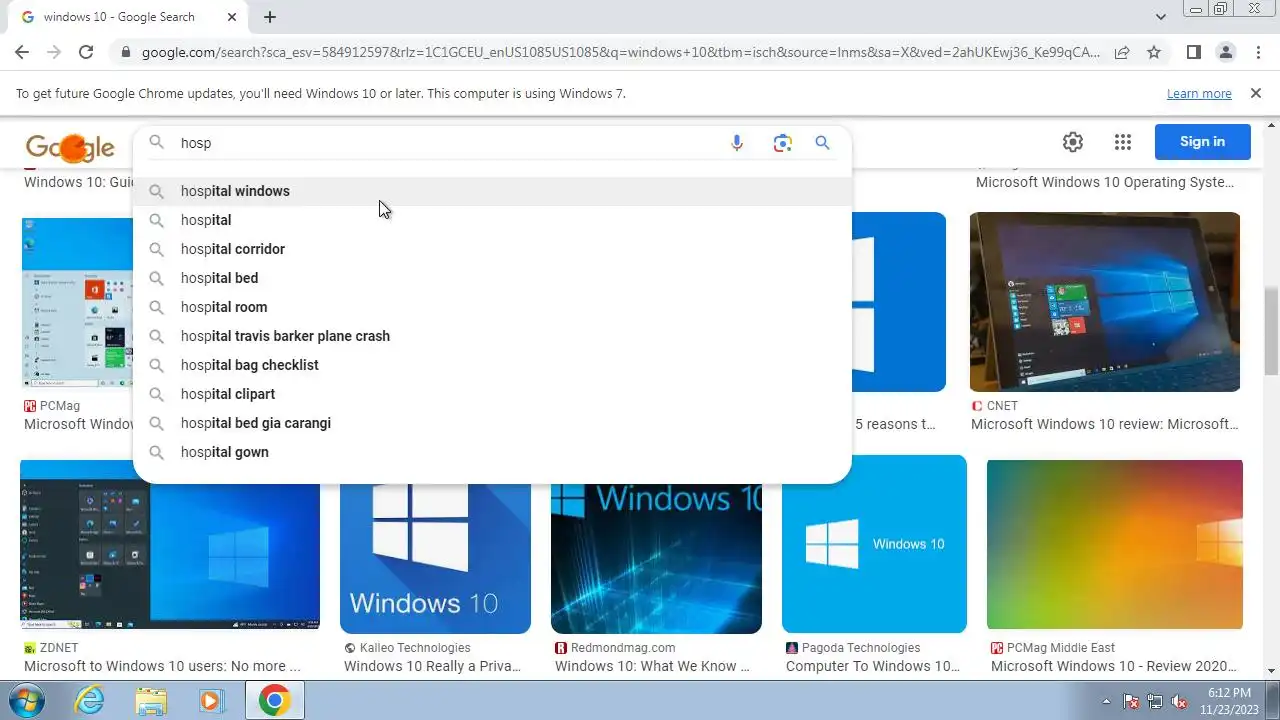Open the tab search dropdown arrow

1160,16
